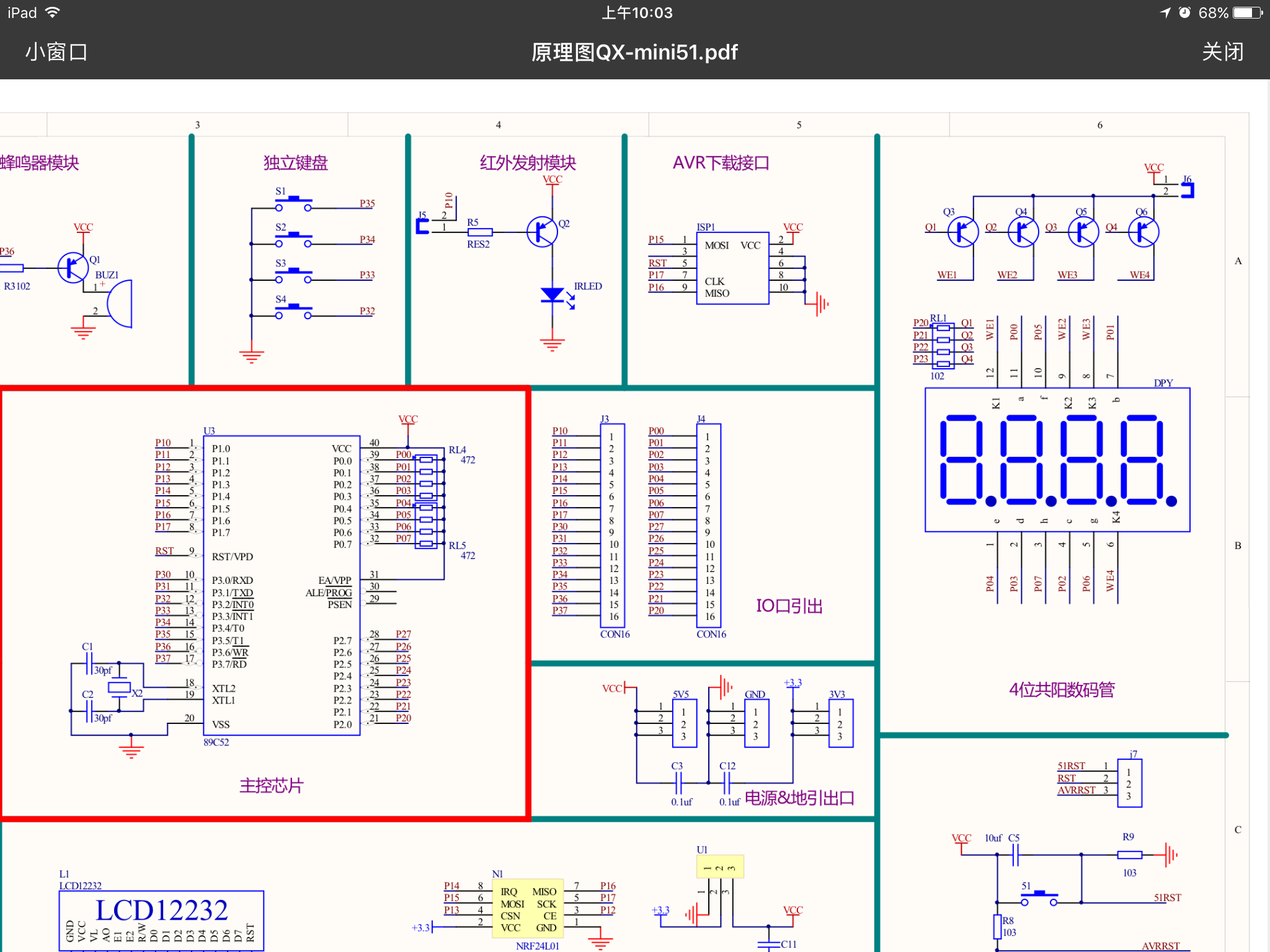Tap the J6 jumper symbol

[x=1188, y=190]
